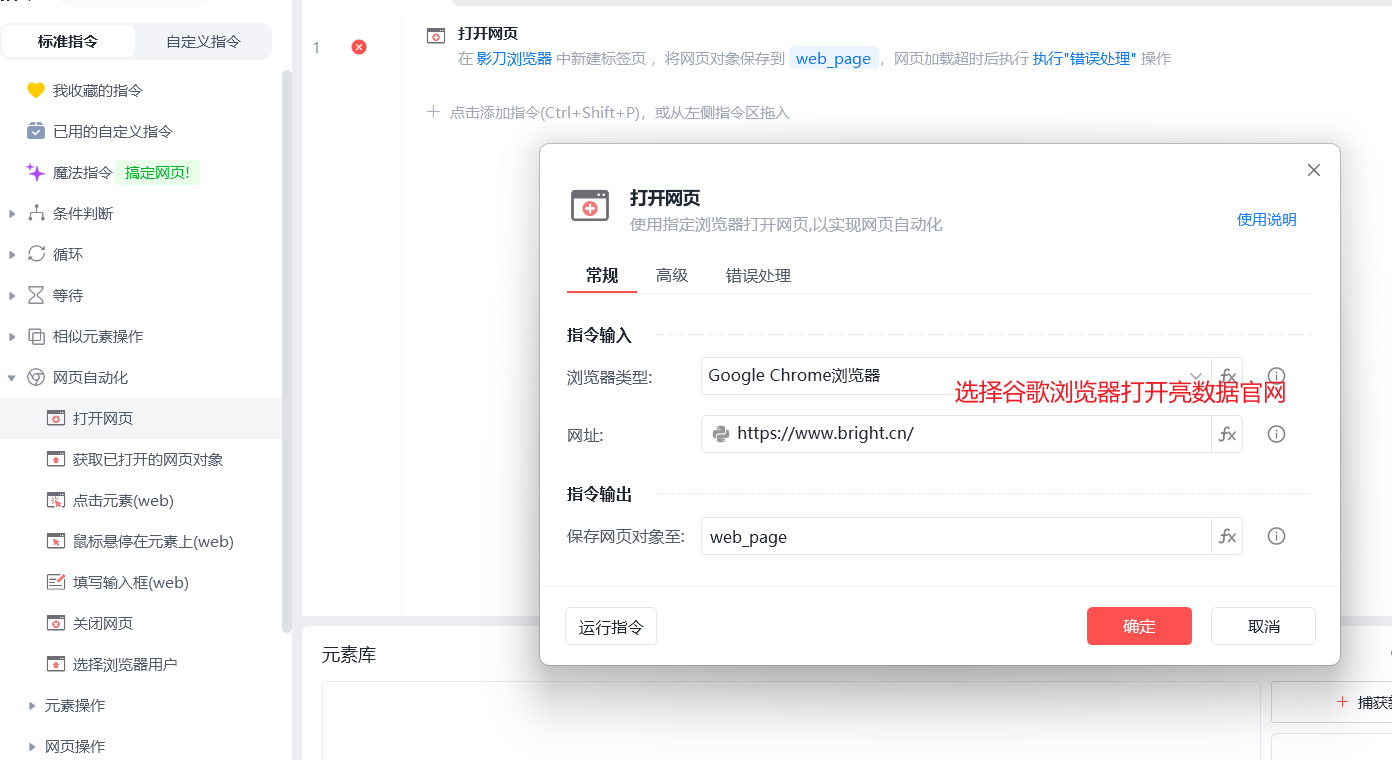This screenshot has height=760, width=1392.
Task: Click the 确定 button
Action: pos(1139,626)
